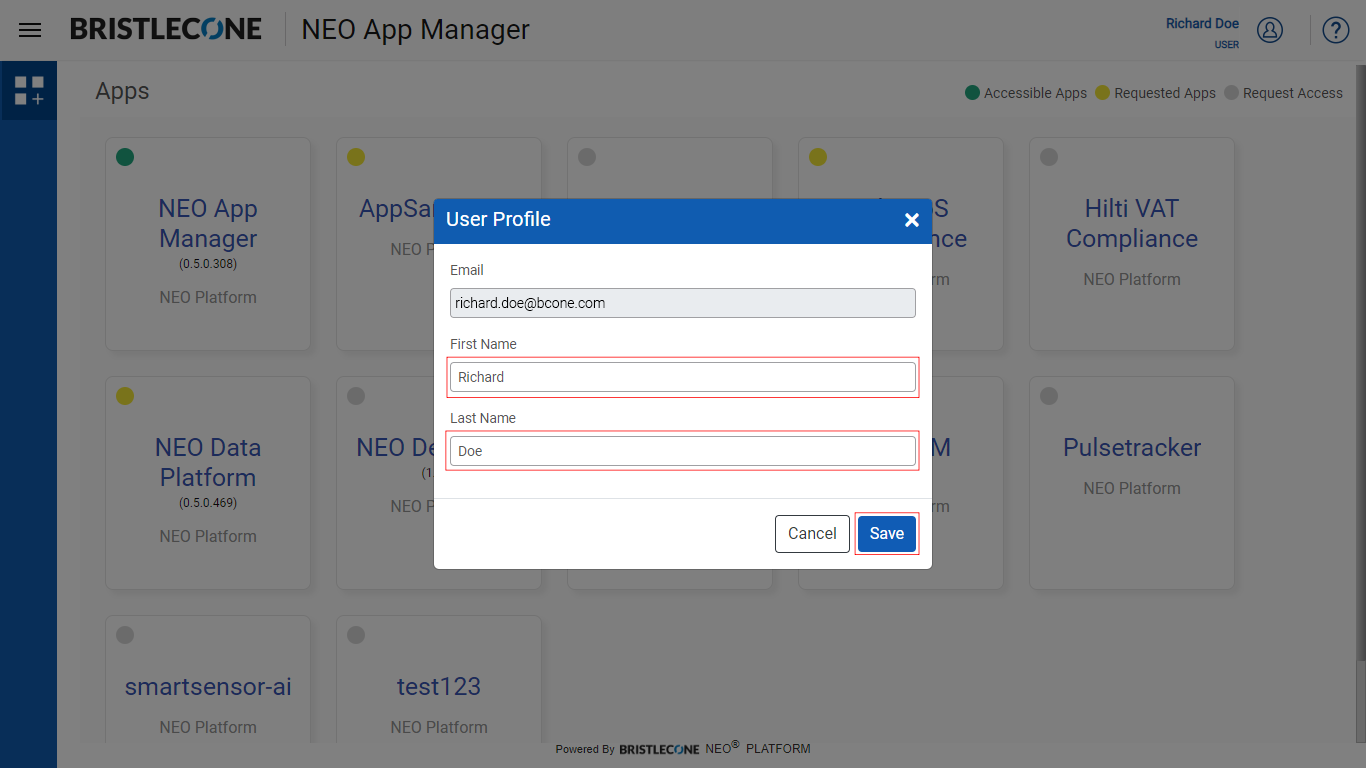Click gray status dot on smartsensor-ai card
Screen dimensions: 1366x768
(125, 635)
